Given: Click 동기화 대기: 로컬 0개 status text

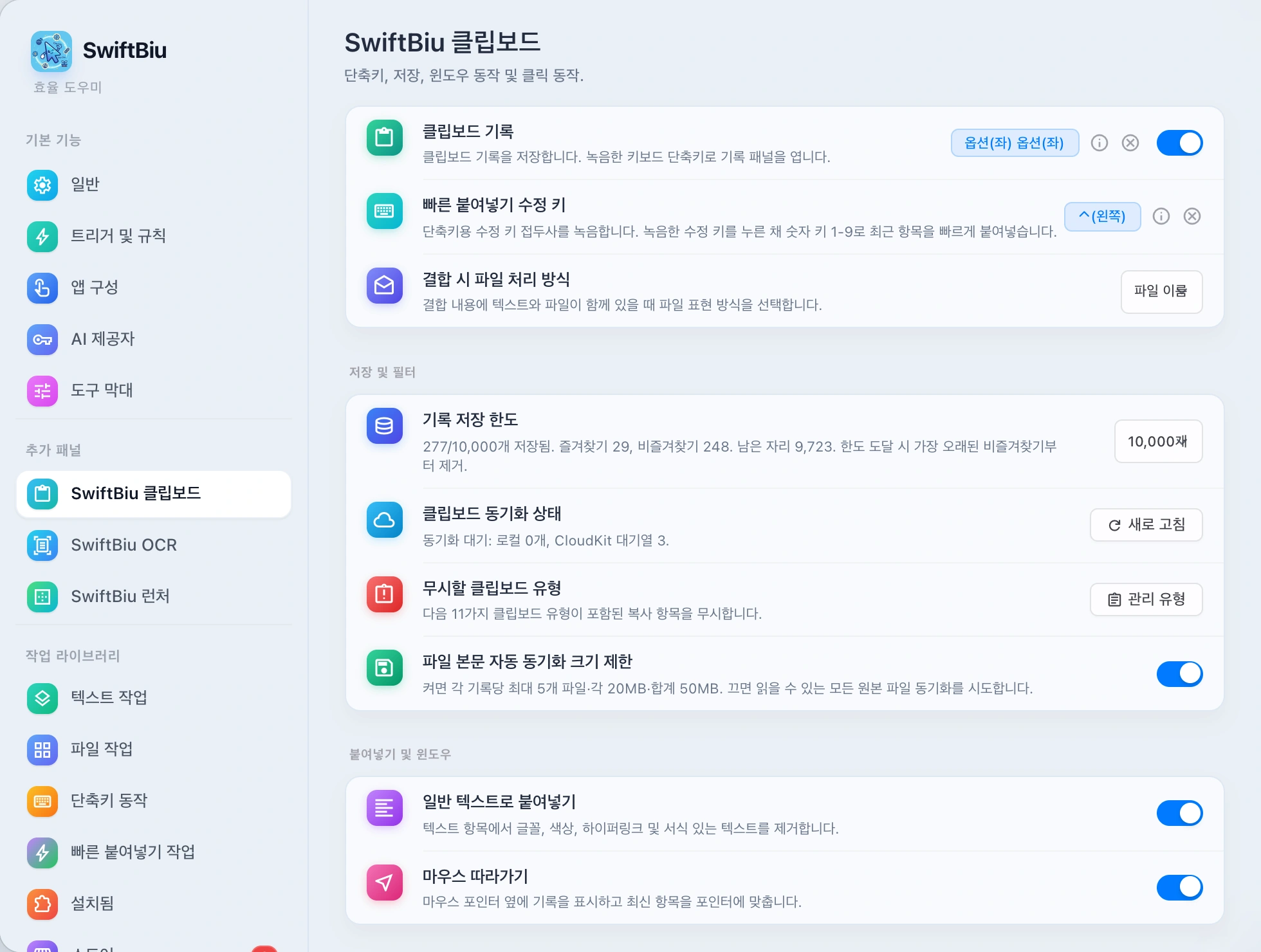Looking at the screenshot, I should 546,540.
